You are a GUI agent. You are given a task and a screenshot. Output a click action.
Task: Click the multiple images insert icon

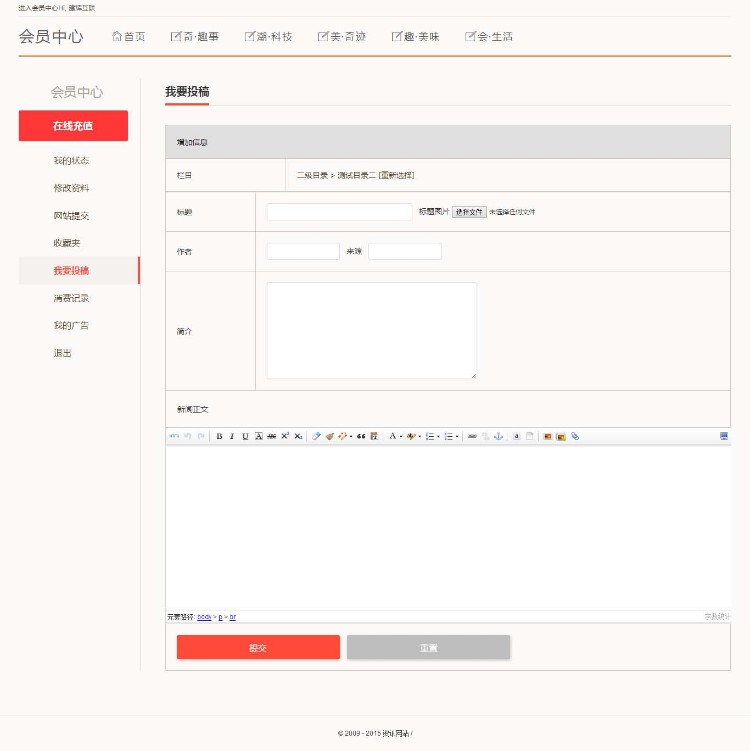[561, 436]
